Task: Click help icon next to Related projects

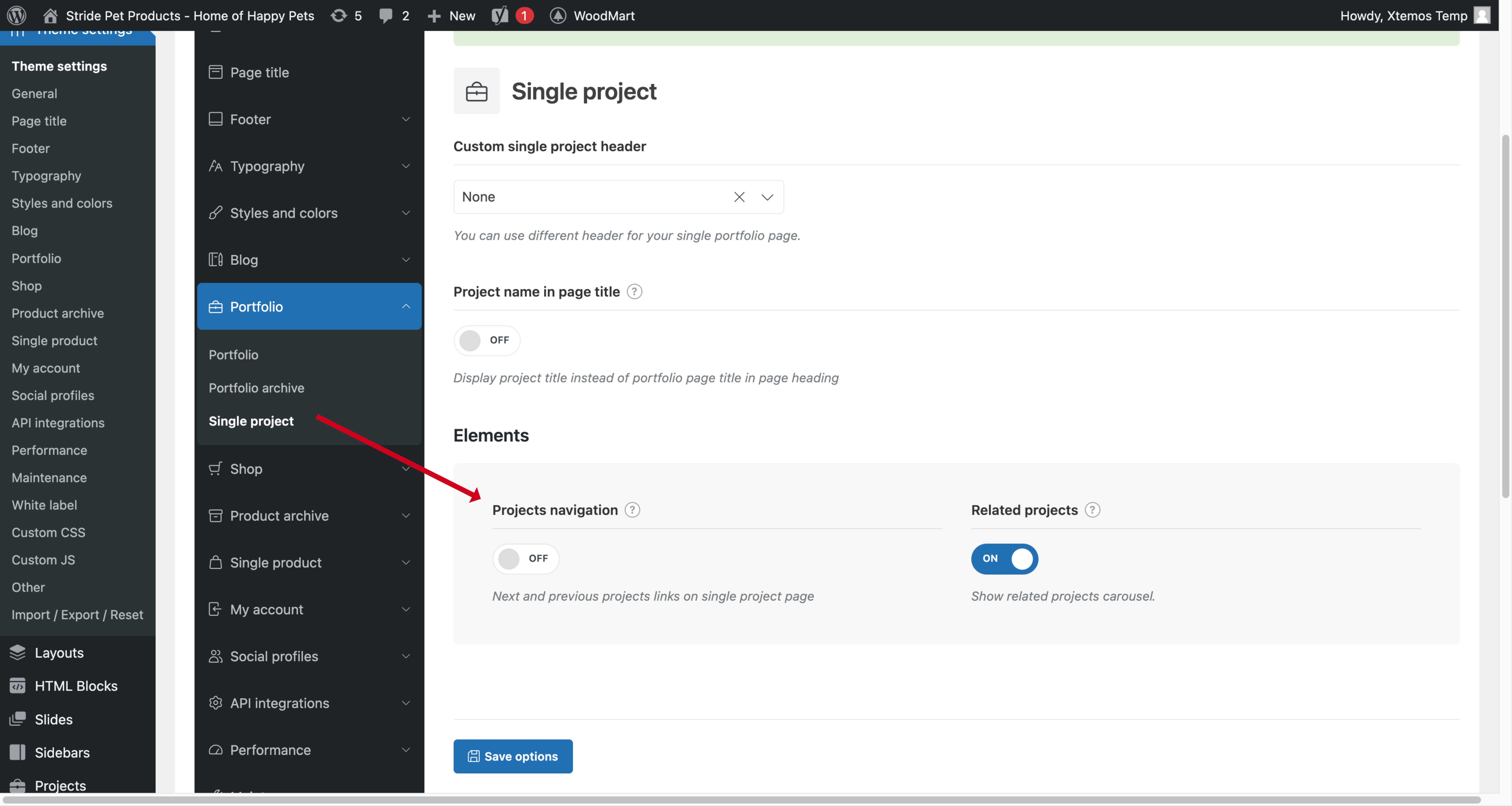Action: pos(1092,510)
